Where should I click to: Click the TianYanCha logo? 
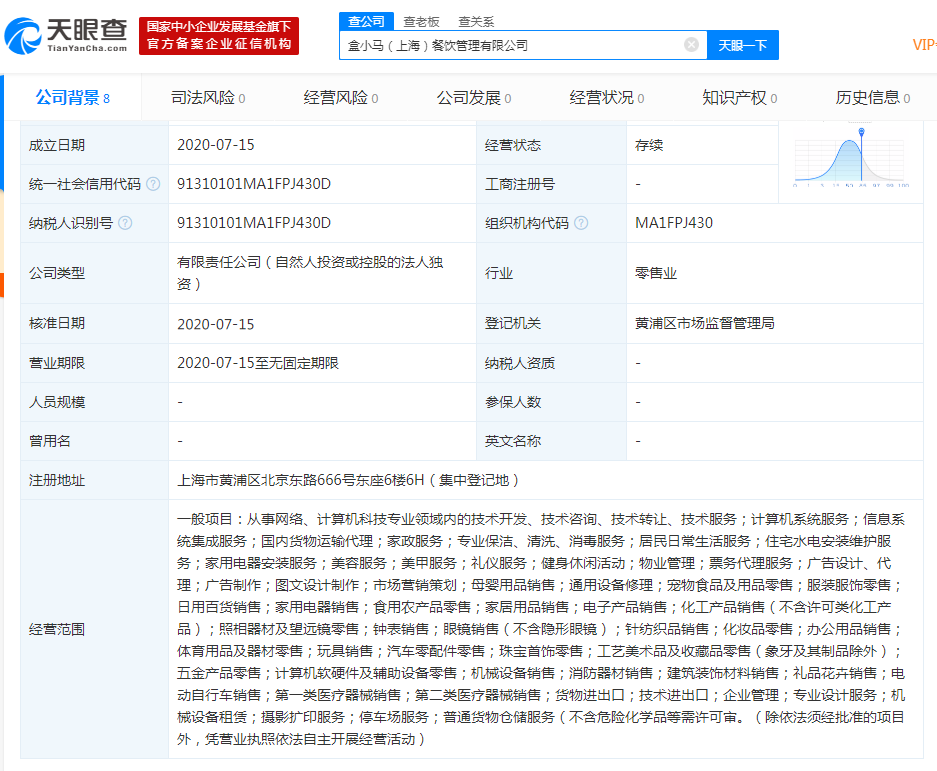66,35
